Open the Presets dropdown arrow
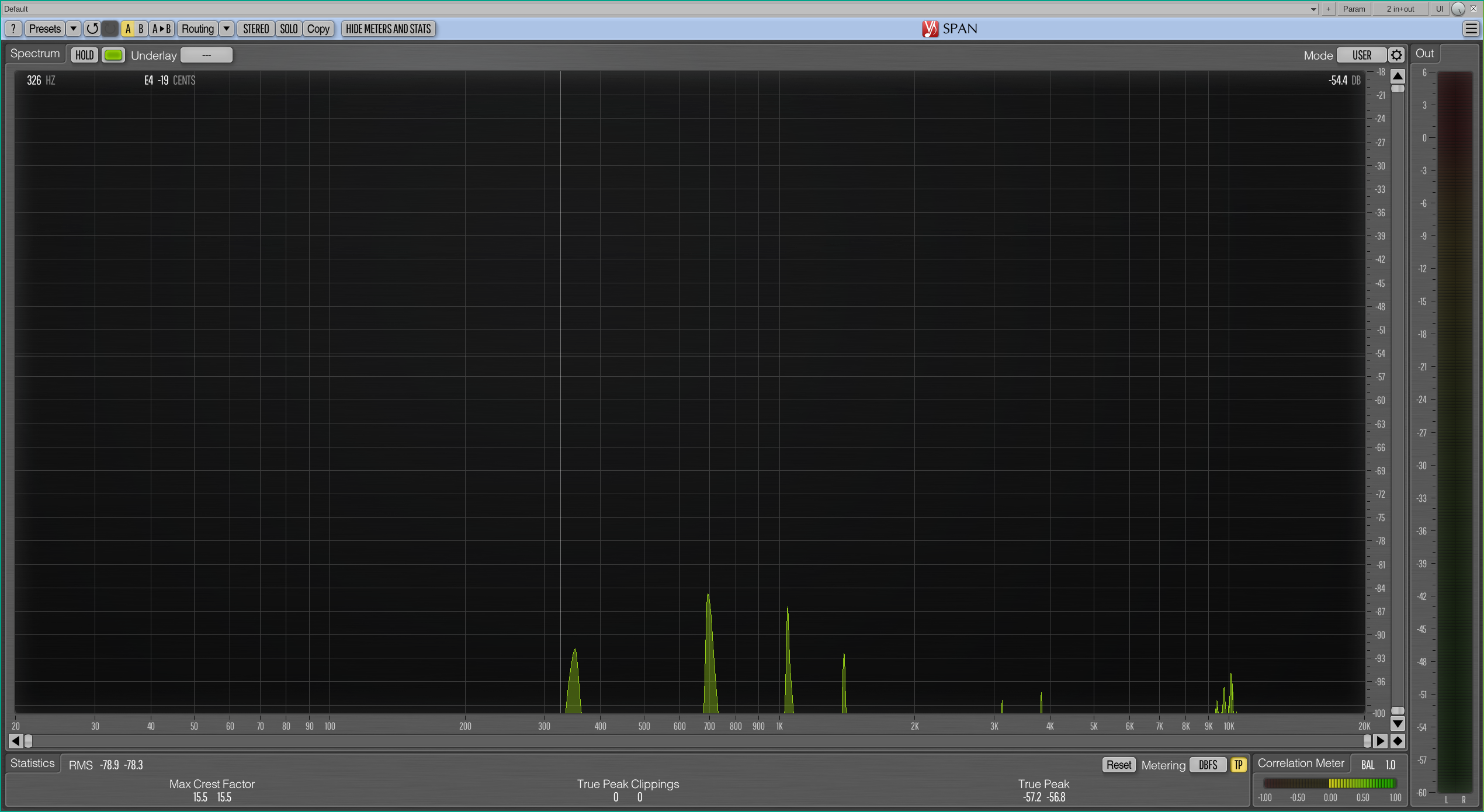 click(73, 29)
